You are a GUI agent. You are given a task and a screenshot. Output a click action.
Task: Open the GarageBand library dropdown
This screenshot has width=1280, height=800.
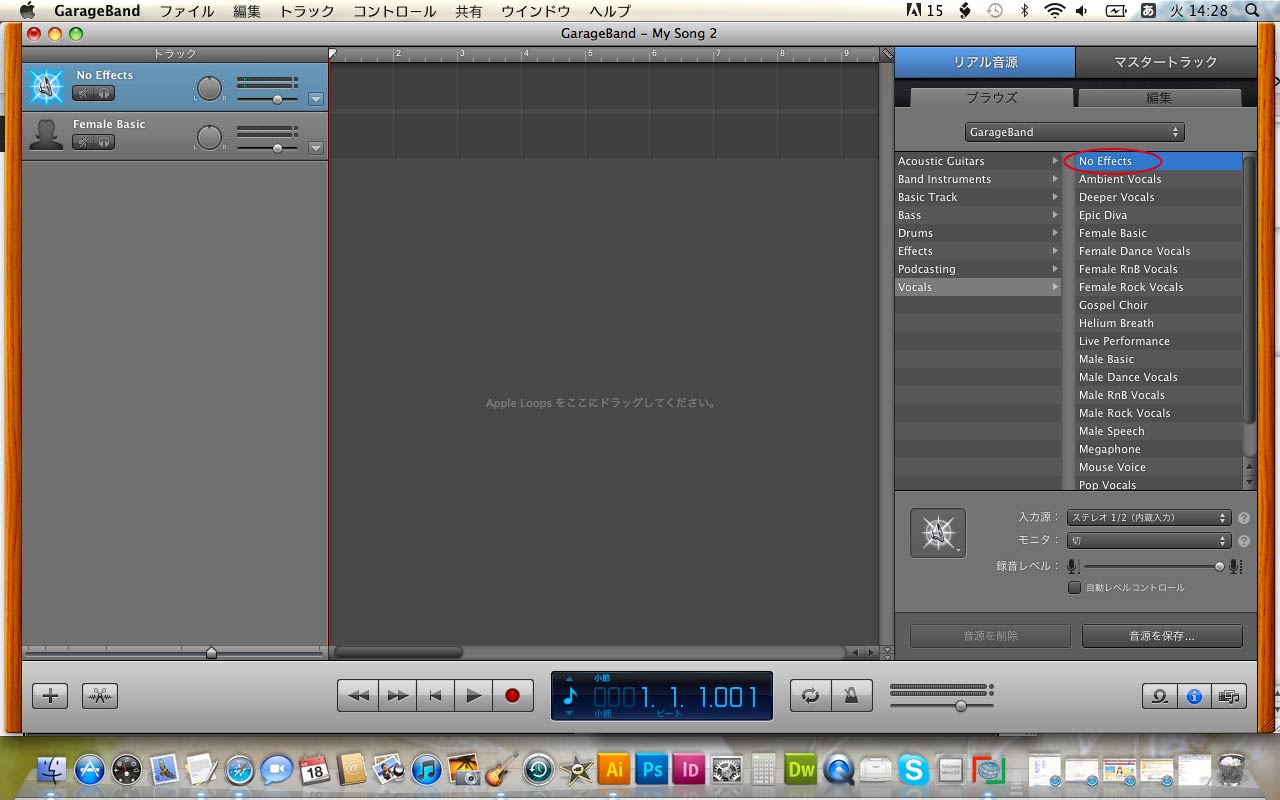1075,132
